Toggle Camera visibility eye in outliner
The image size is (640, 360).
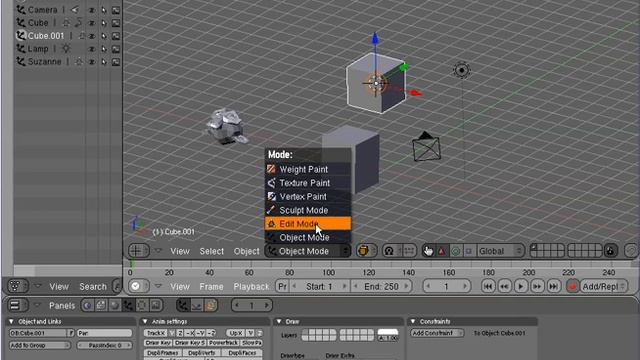92,10
